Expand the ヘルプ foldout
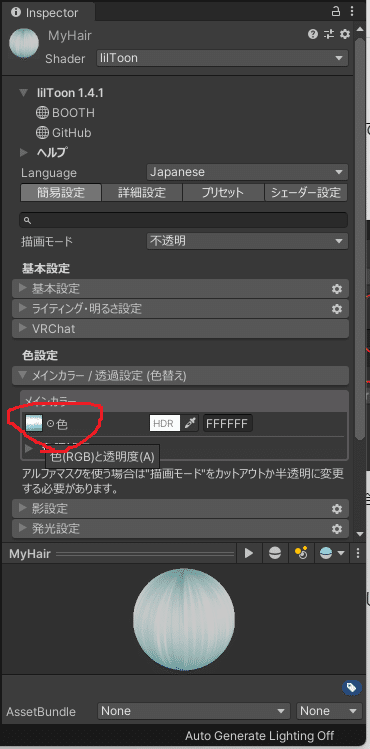This screenshot has height=749, width=370. [x=24, y=152]
